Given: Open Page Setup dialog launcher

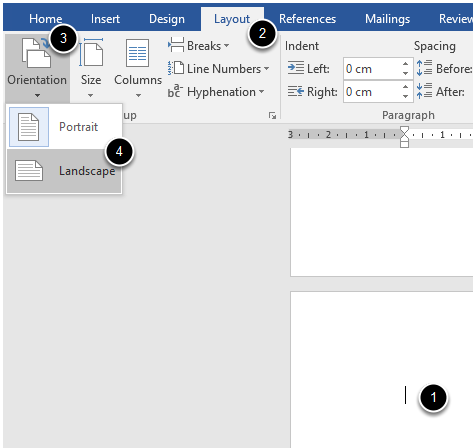Looking at the screenshot, I should (x=272, y=116).
